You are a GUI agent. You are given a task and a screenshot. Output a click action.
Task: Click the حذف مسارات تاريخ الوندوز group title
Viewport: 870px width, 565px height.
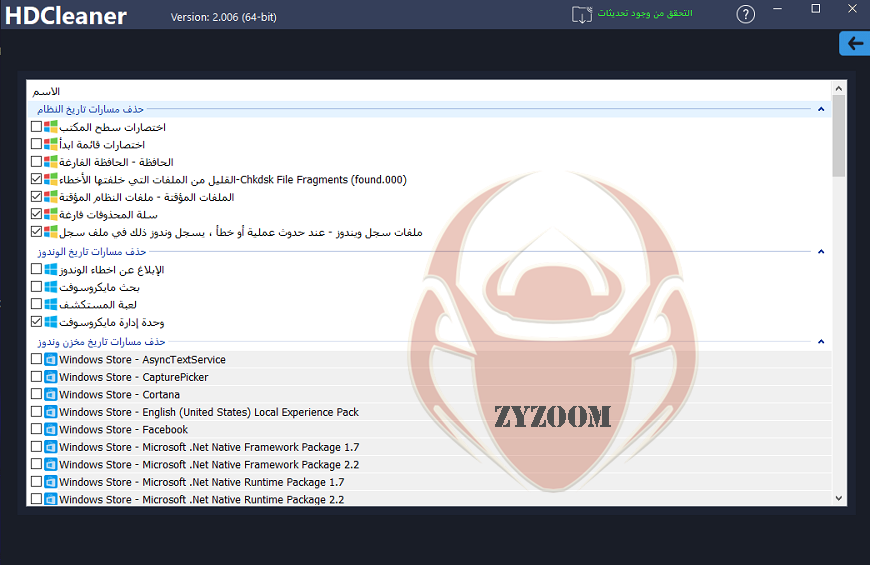coord(92,251)
